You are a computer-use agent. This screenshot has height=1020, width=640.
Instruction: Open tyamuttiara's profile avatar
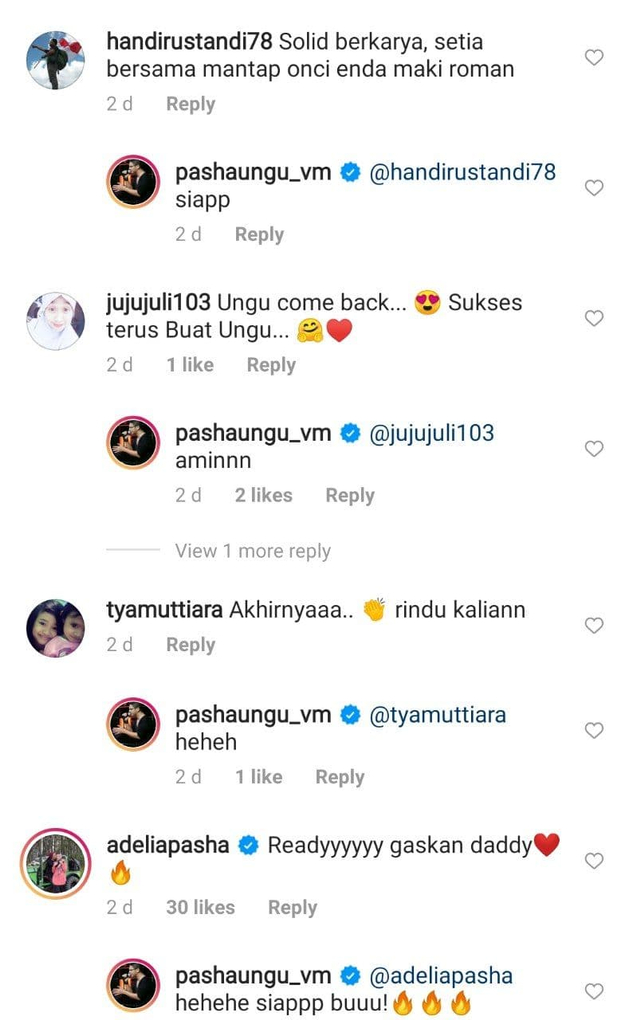(55, 628)
